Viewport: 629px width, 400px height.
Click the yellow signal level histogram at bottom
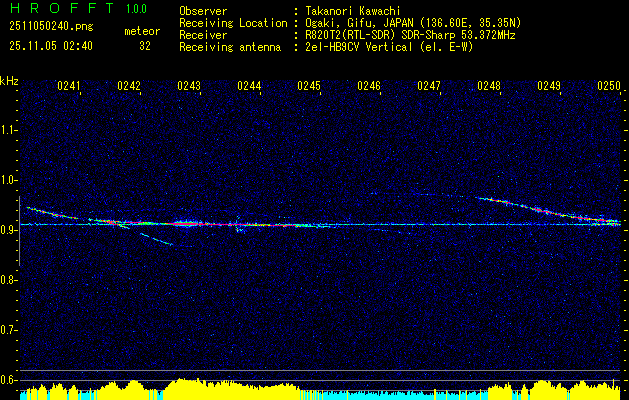tap(320, 389)
